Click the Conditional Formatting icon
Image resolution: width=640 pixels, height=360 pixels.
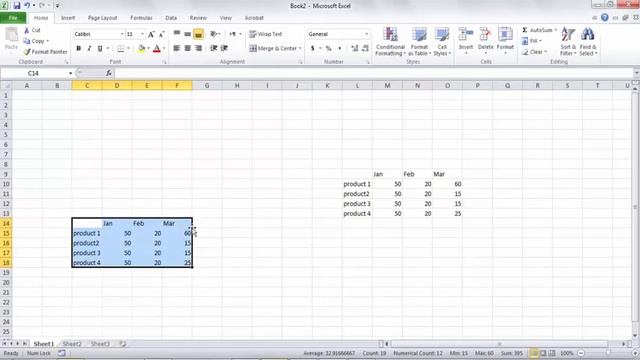click(x=390, y=35)
